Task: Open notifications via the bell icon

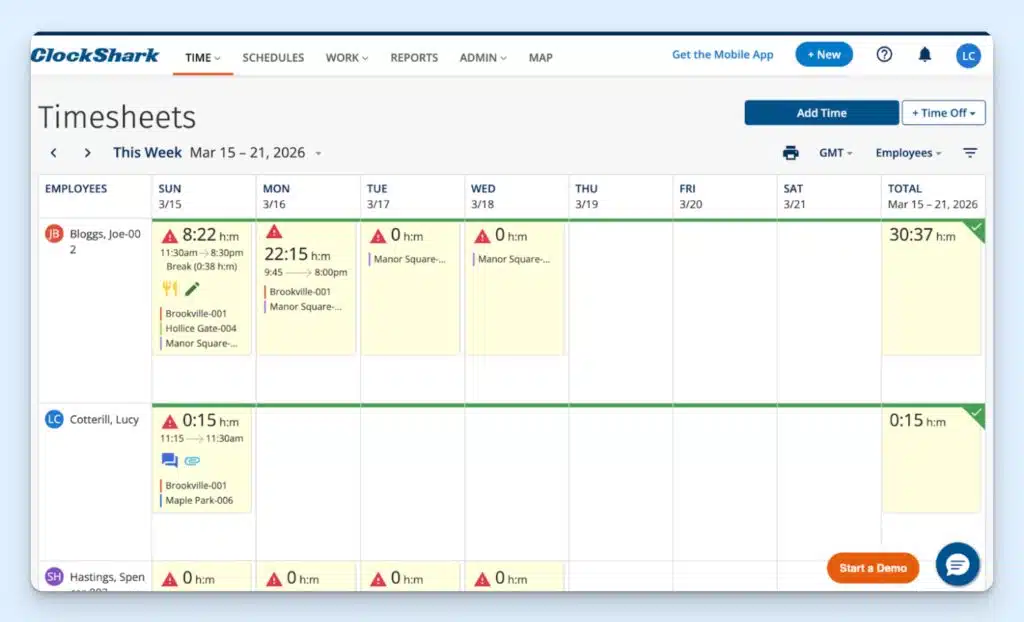Action: click(924, 56)
